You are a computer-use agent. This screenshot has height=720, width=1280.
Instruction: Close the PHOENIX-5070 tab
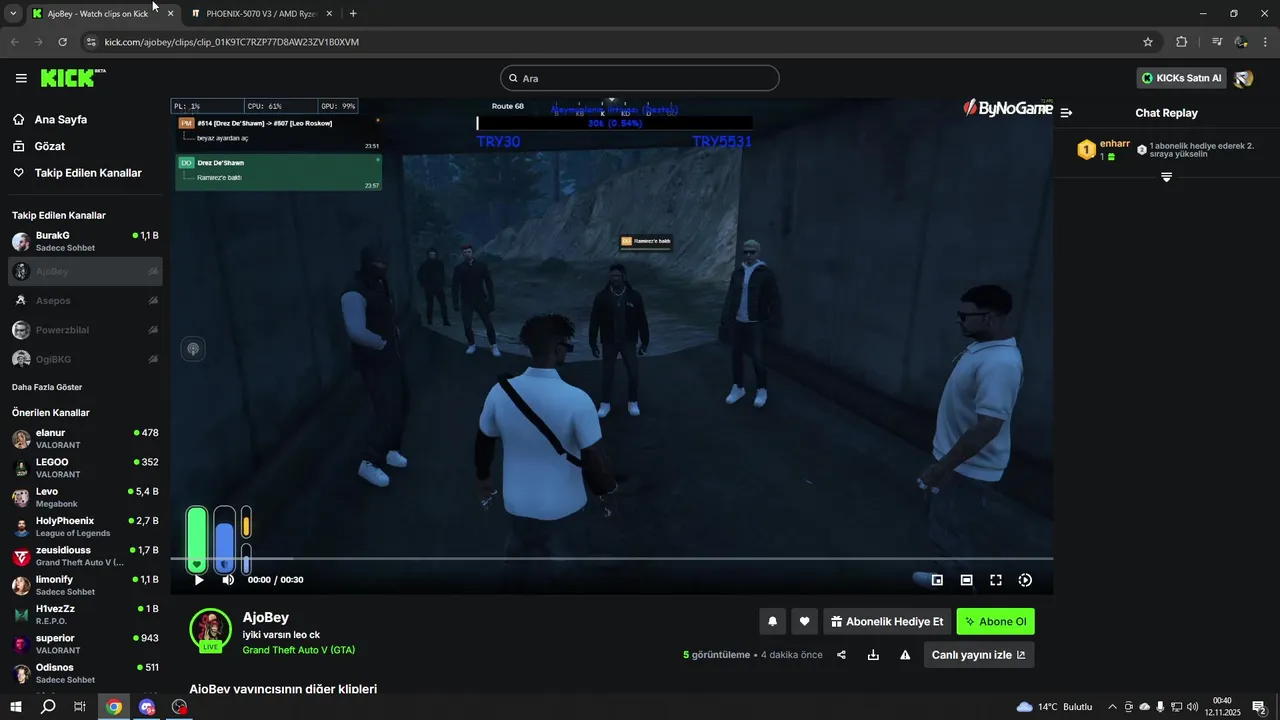click(329, 14)
